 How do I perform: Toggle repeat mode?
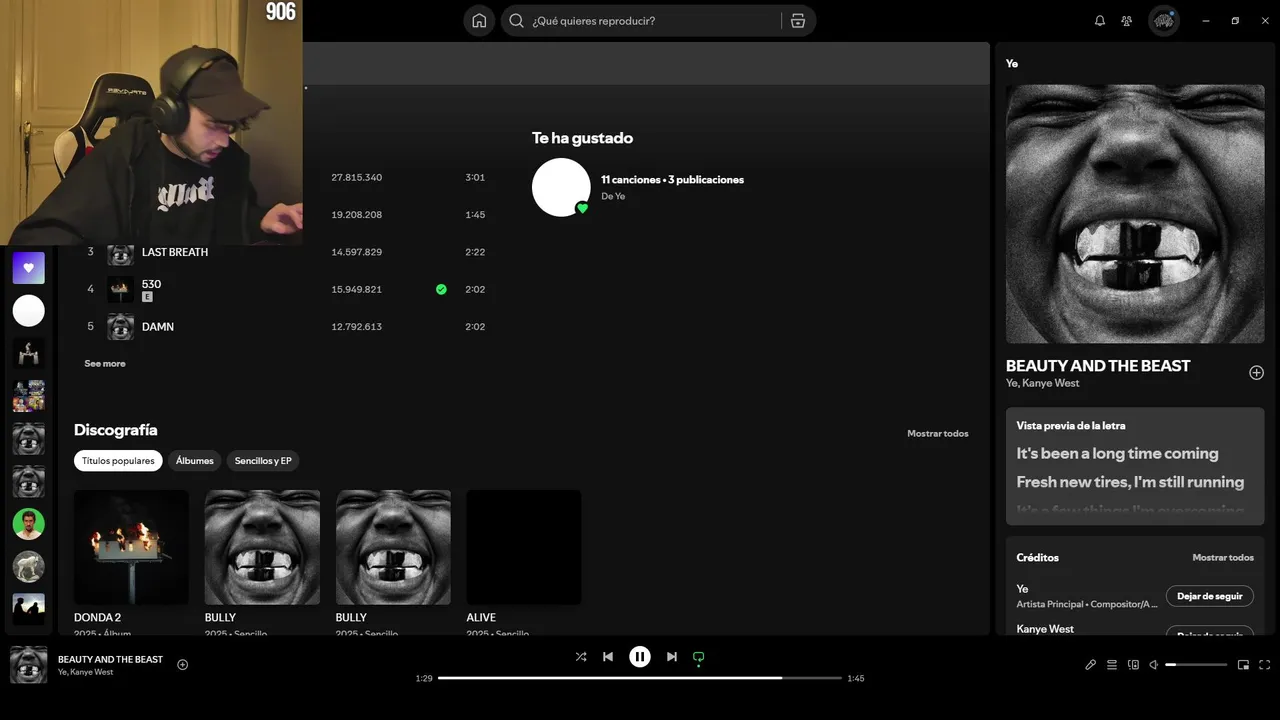pyautogui.click(x=699, y=657)
